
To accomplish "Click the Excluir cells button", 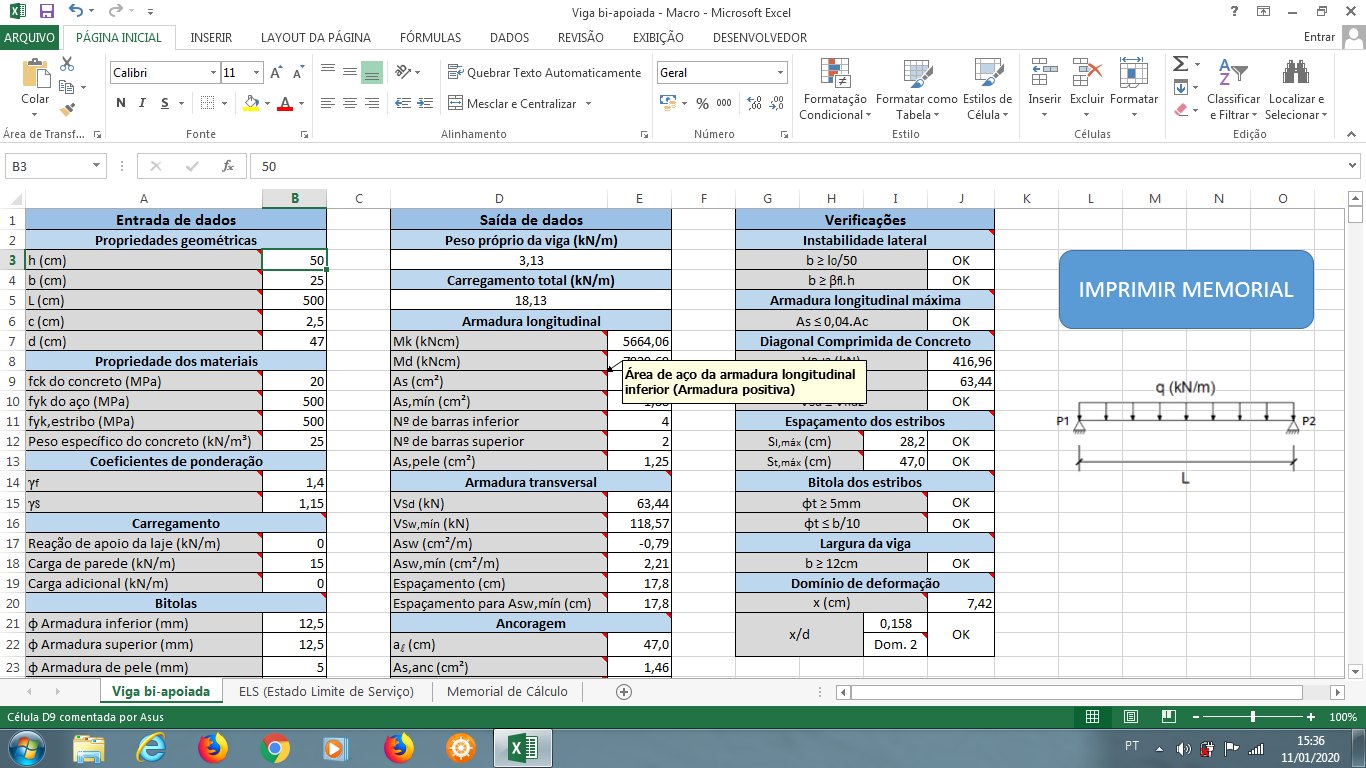I will click(1087, 88).
